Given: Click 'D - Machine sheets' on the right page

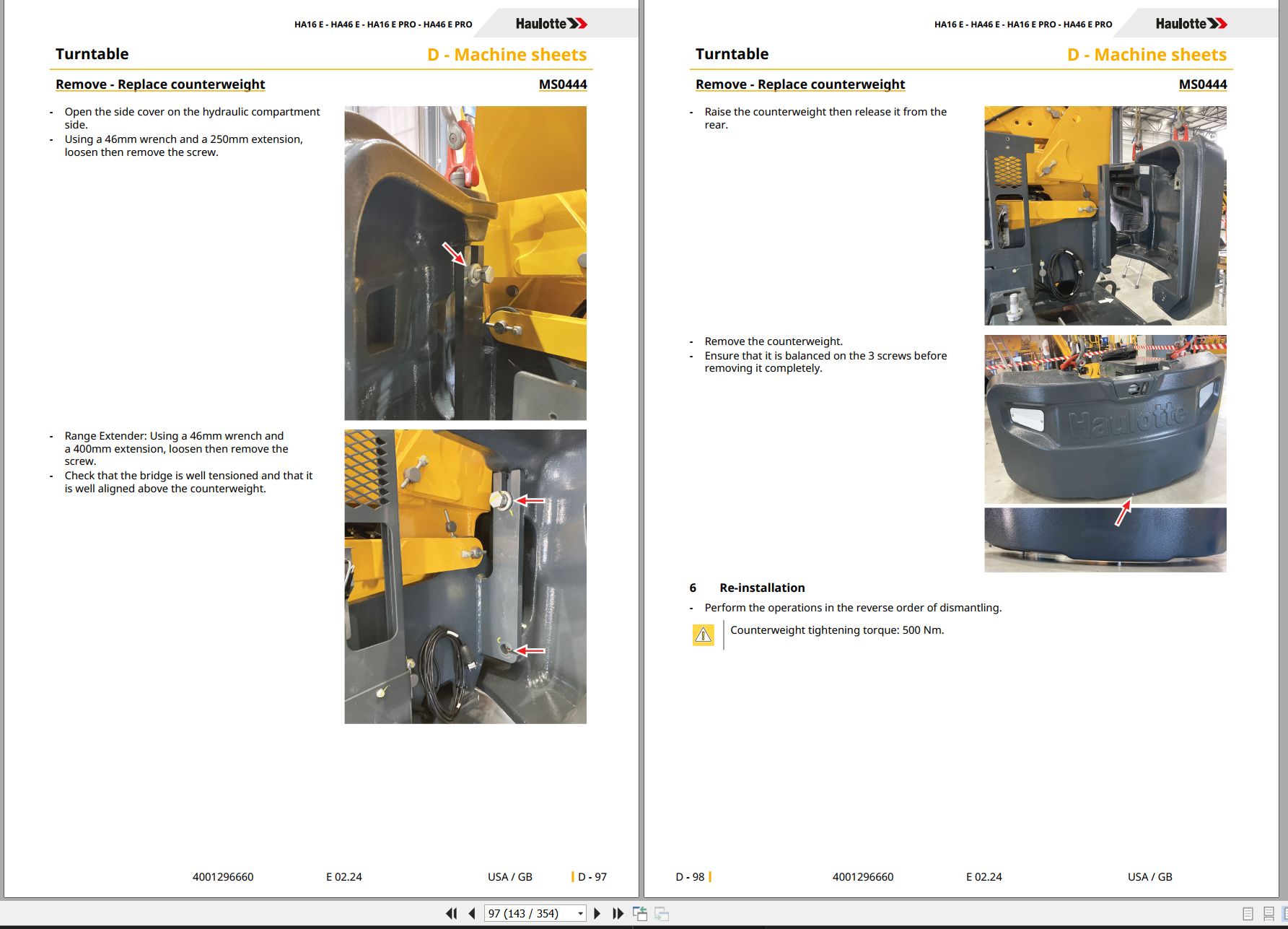Looking at the screenshot, I should pyautogui.click(x=1147, y=55).
